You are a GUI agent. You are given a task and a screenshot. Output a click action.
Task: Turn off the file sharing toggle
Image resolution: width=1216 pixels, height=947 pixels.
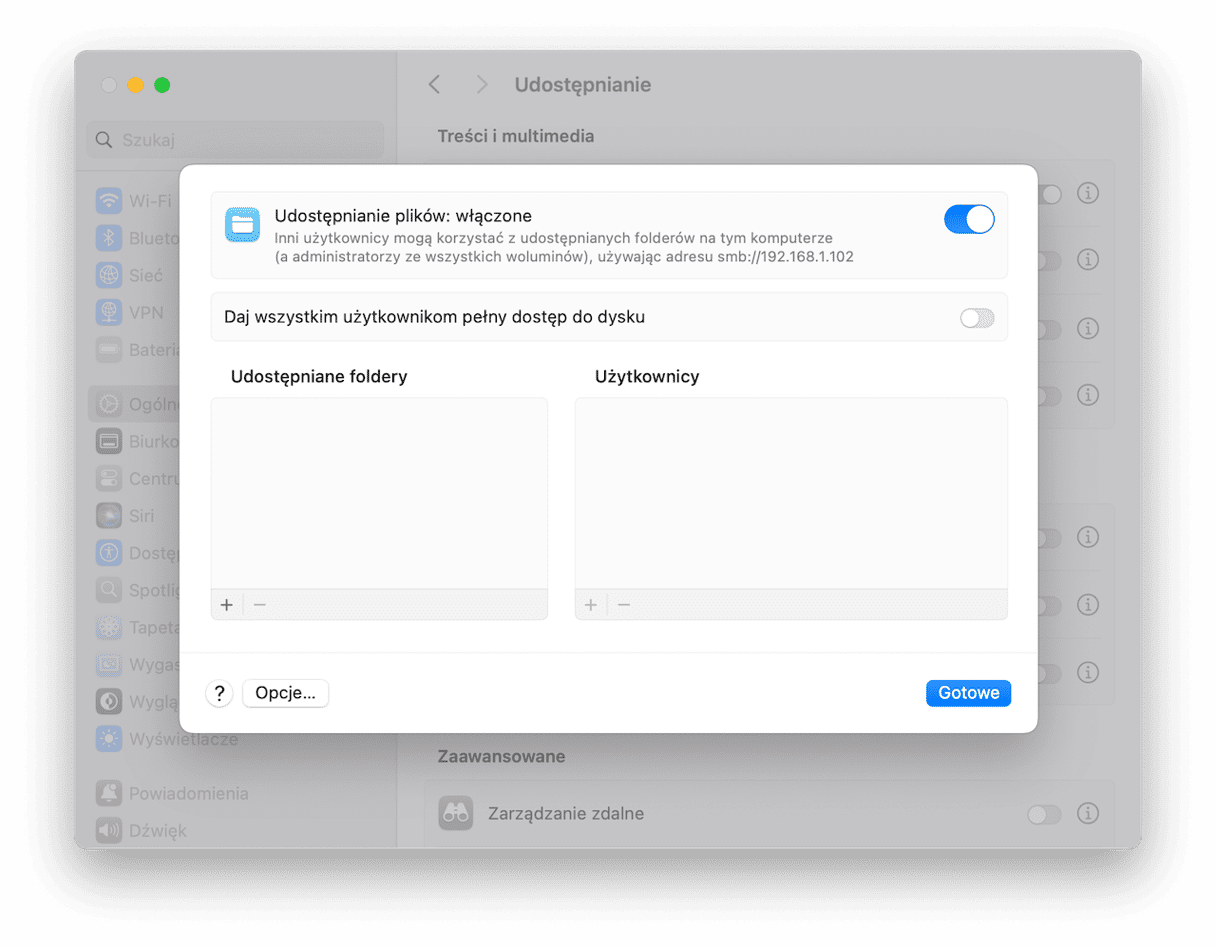(x=968, y=219)
